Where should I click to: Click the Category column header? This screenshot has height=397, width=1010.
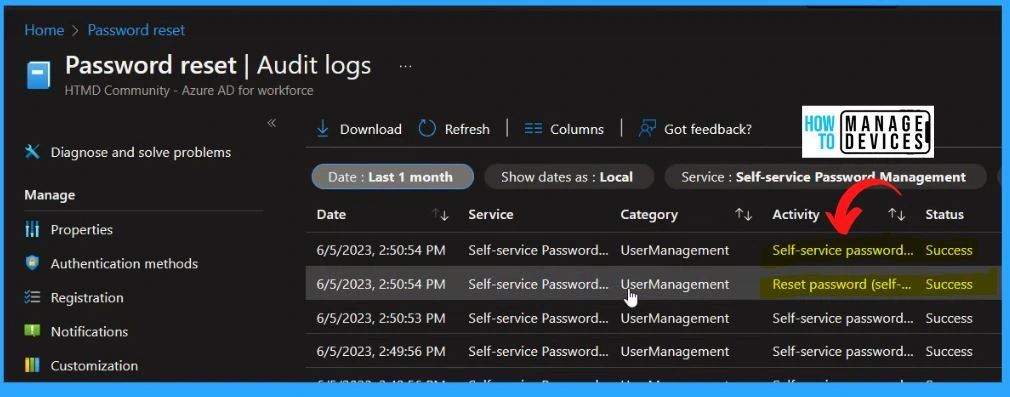[x=649, y=215]
